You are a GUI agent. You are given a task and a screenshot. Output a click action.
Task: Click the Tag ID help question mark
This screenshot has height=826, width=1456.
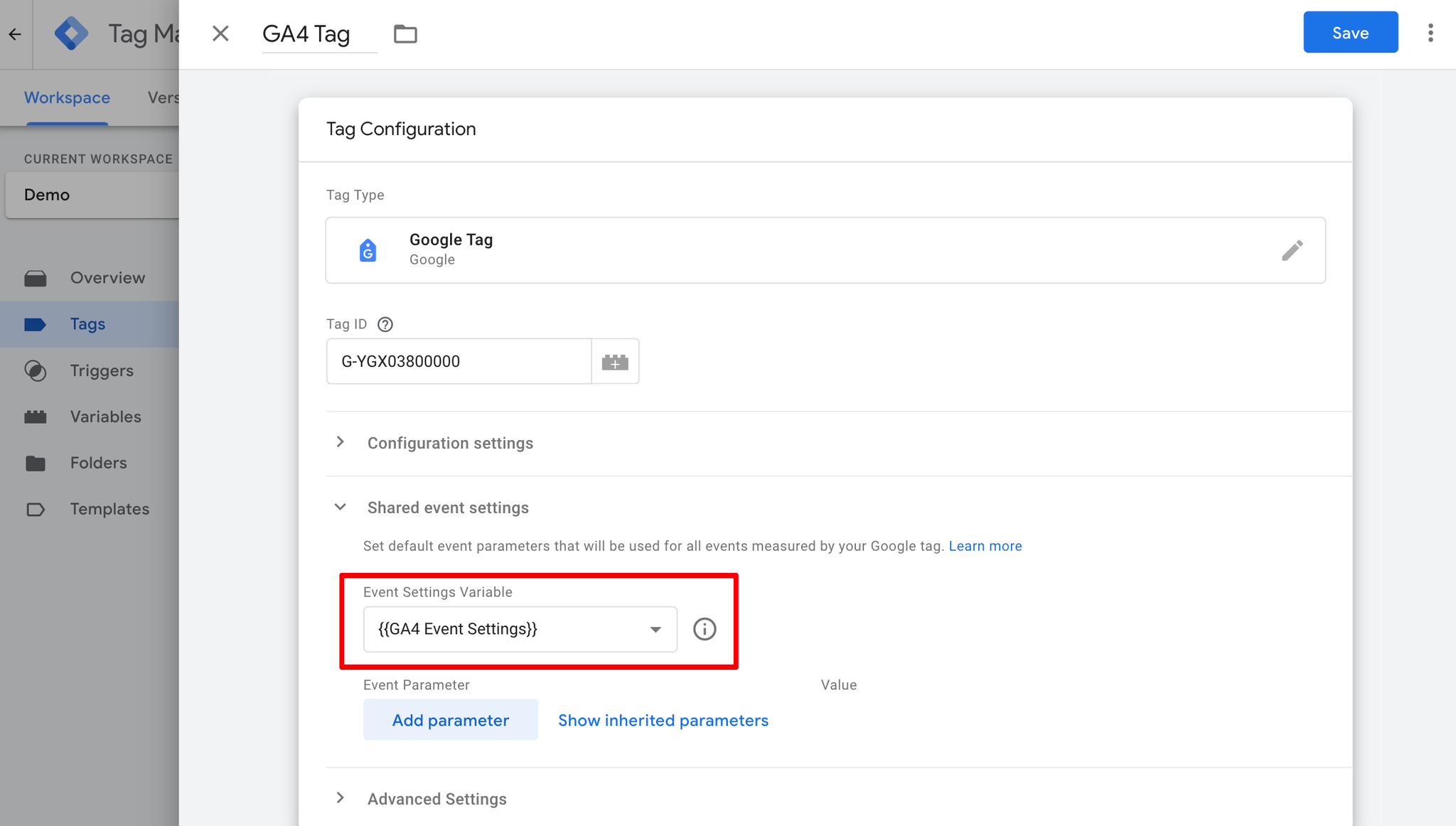click(385, 324)
